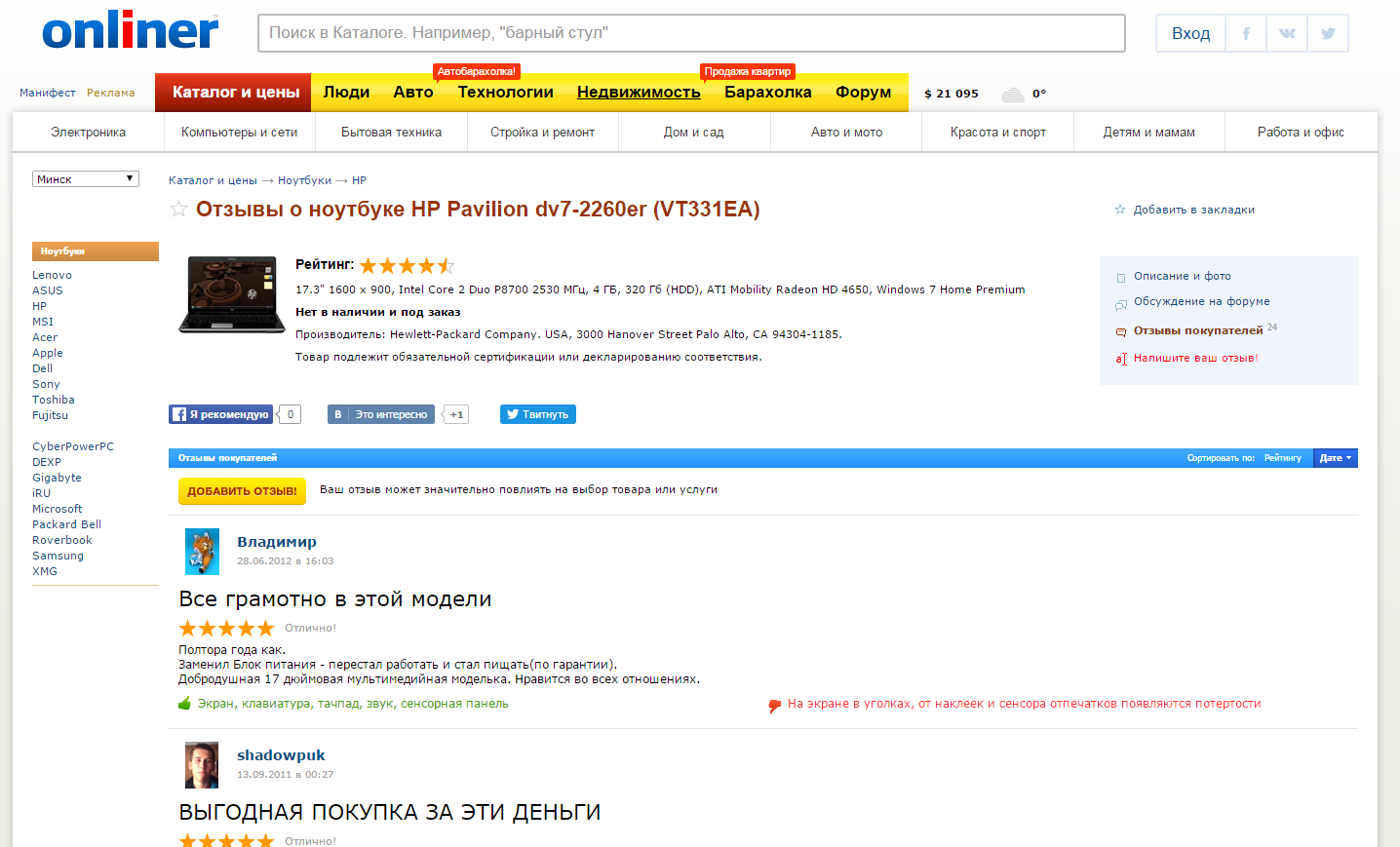
Task: Click the Твитнуть tweet button
Action: click(x=537, y=414)
